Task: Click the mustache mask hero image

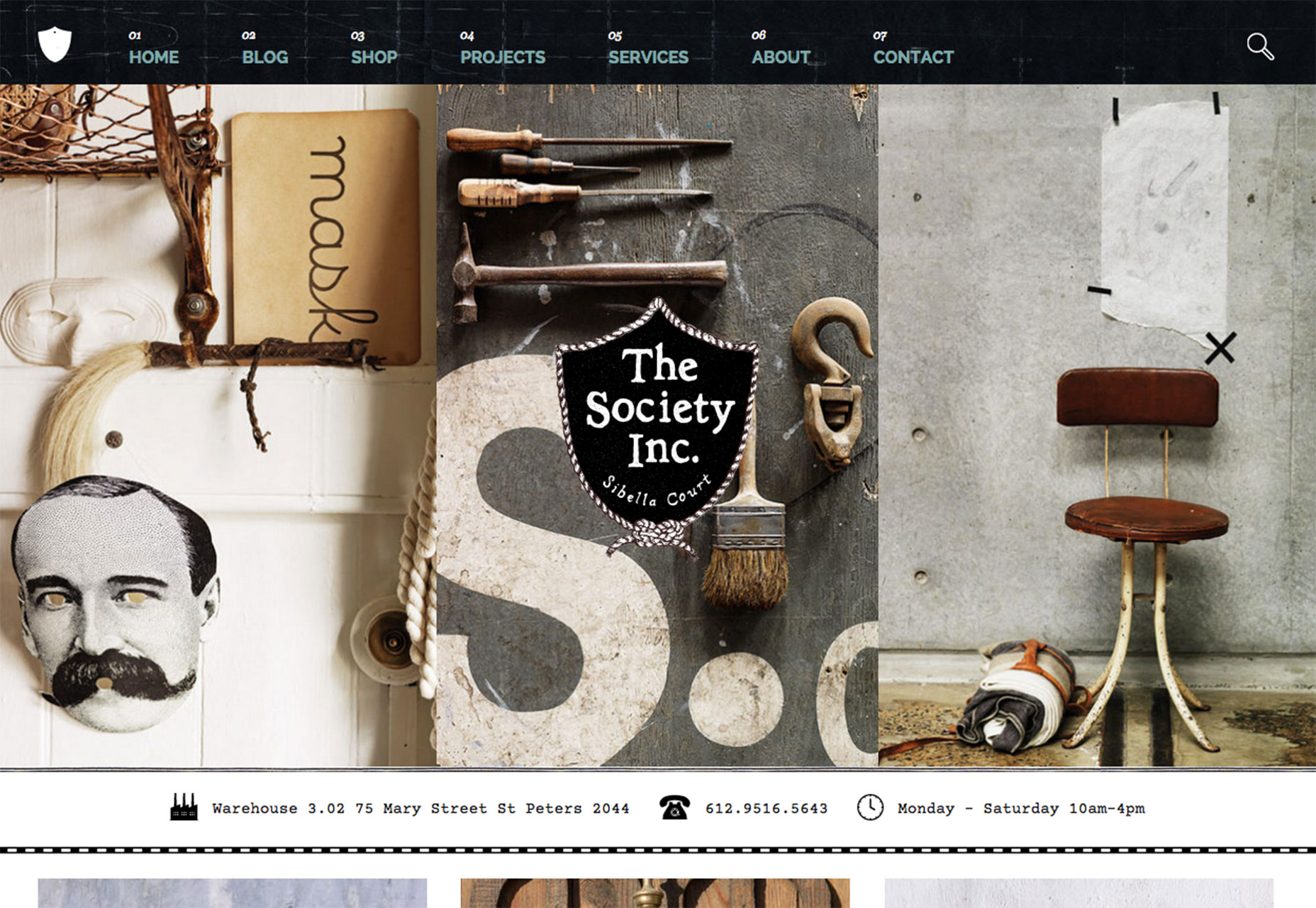Action: point(218,426)
